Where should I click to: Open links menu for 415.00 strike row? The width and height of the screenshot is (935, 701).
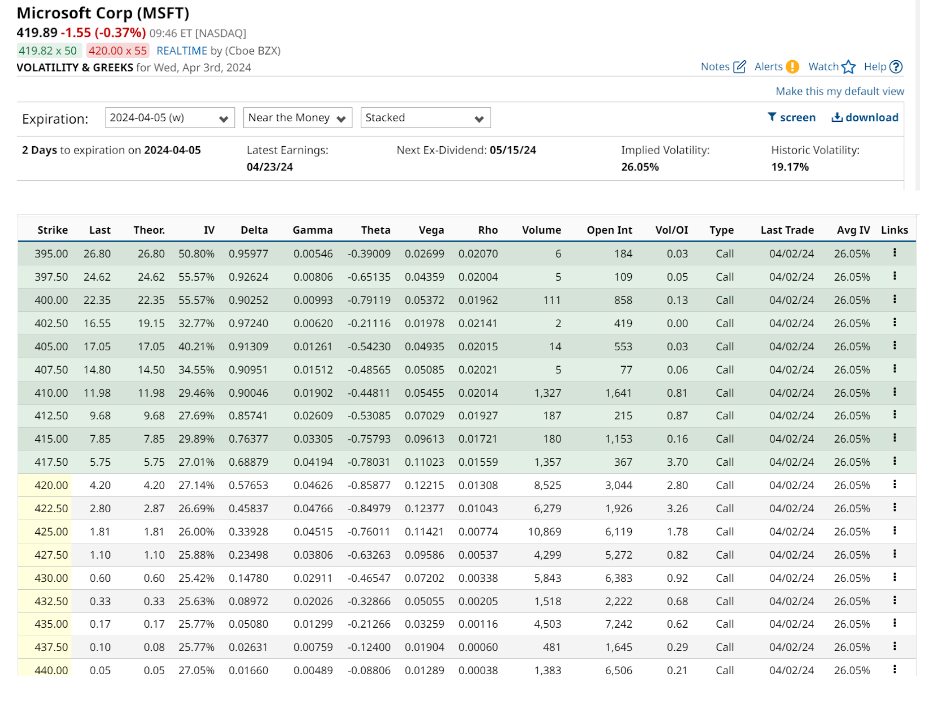tap(894, 438)
